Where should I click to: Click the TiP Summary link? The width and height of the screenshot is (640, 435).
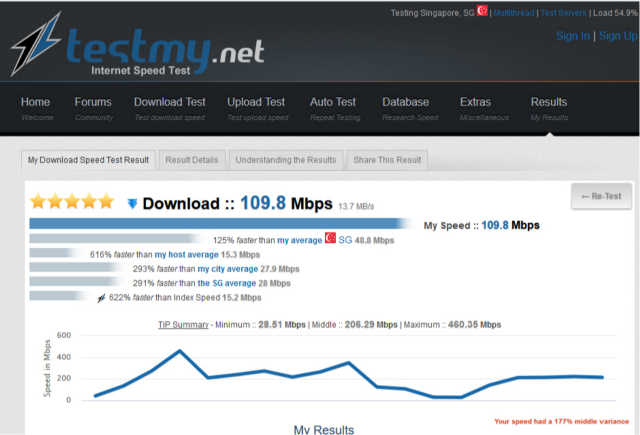pyautogui.click(x=183, y=325)
